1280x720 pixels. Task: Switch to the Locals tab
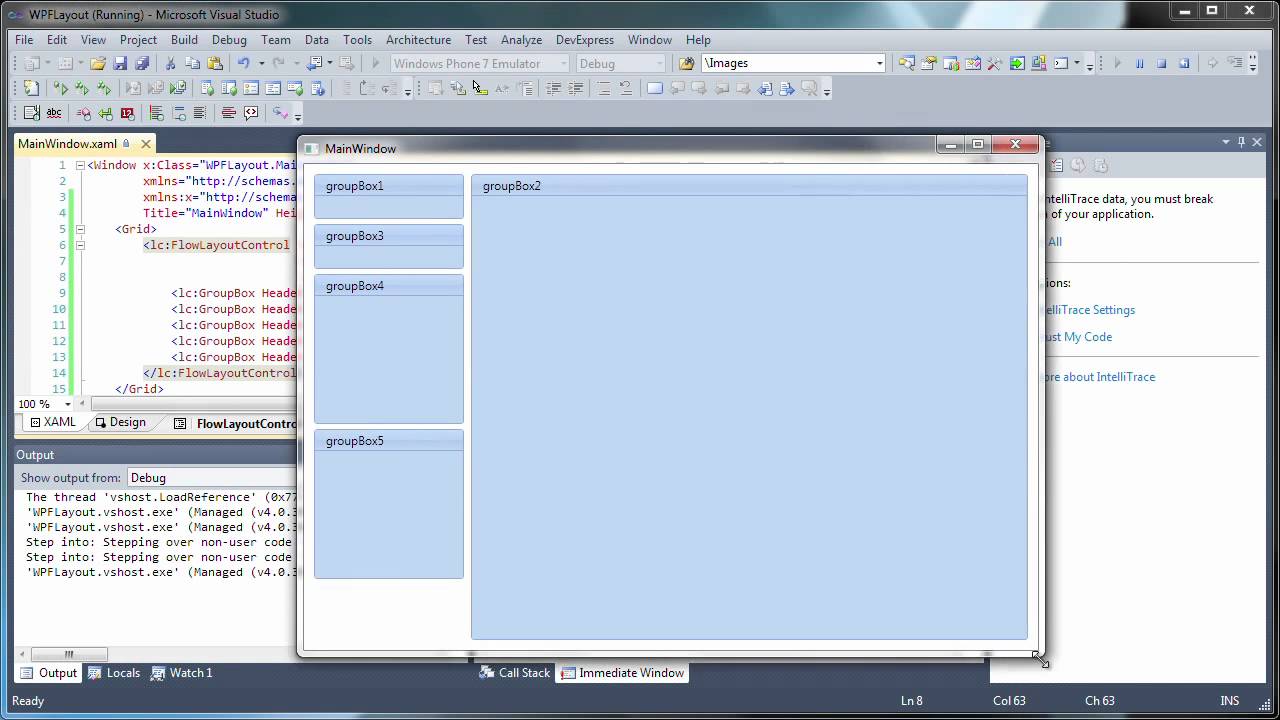tap(114, 673)
